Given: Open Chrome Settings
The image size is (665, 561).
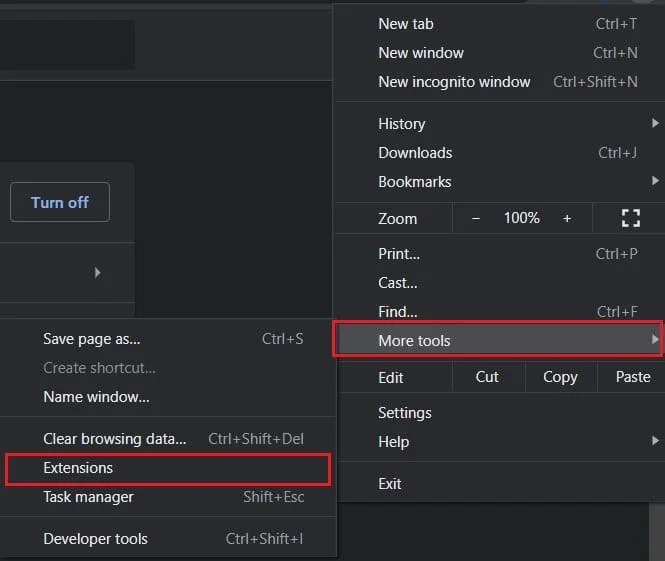Looking at the screenshot, I should [x=405, y=413].
